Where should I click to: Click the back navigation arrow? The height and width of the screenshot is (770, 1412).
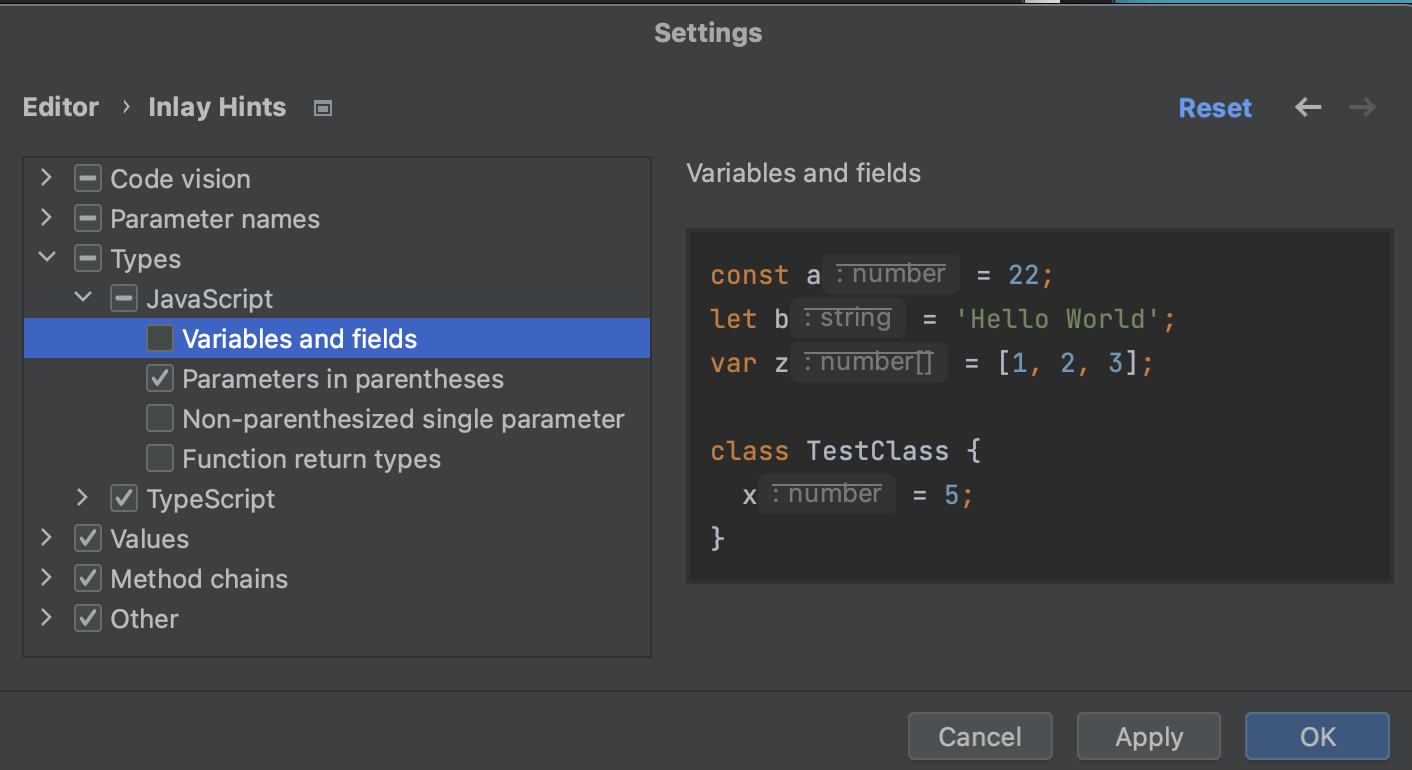(x=1308, y=107)
